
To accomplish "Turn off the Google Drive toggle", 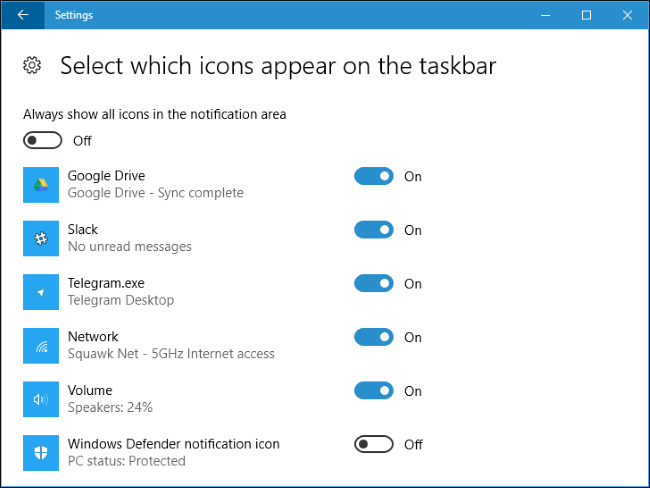I will [374, 177].
